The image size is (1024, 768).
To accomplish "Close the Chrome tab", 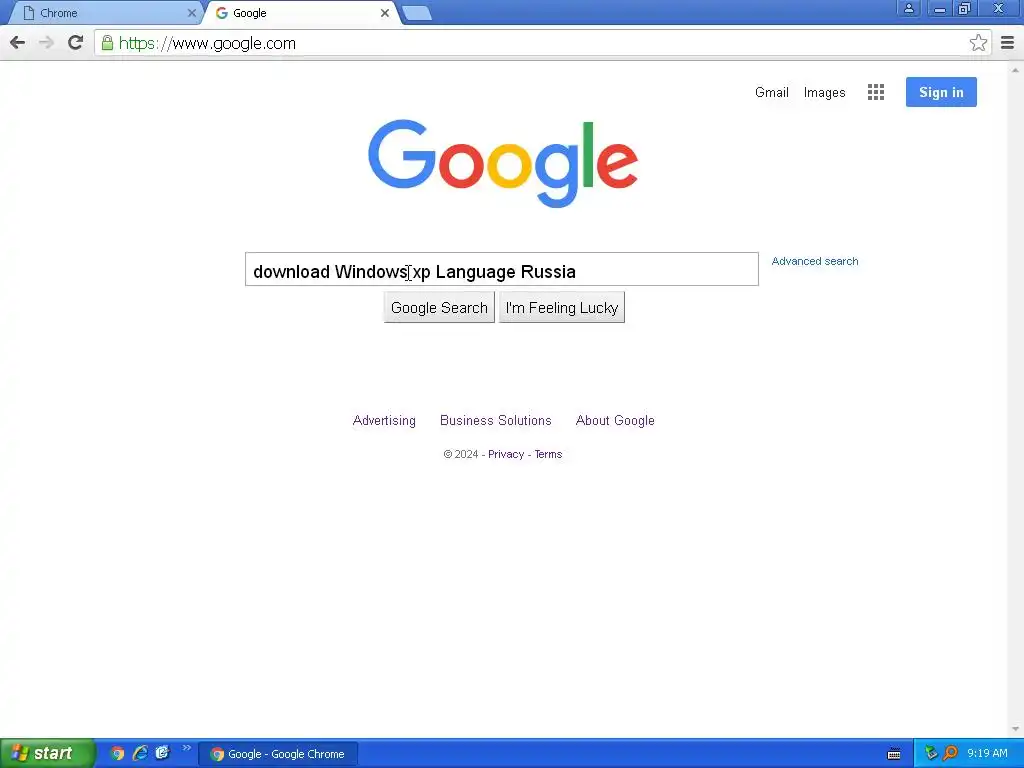I will click(191, 12).
